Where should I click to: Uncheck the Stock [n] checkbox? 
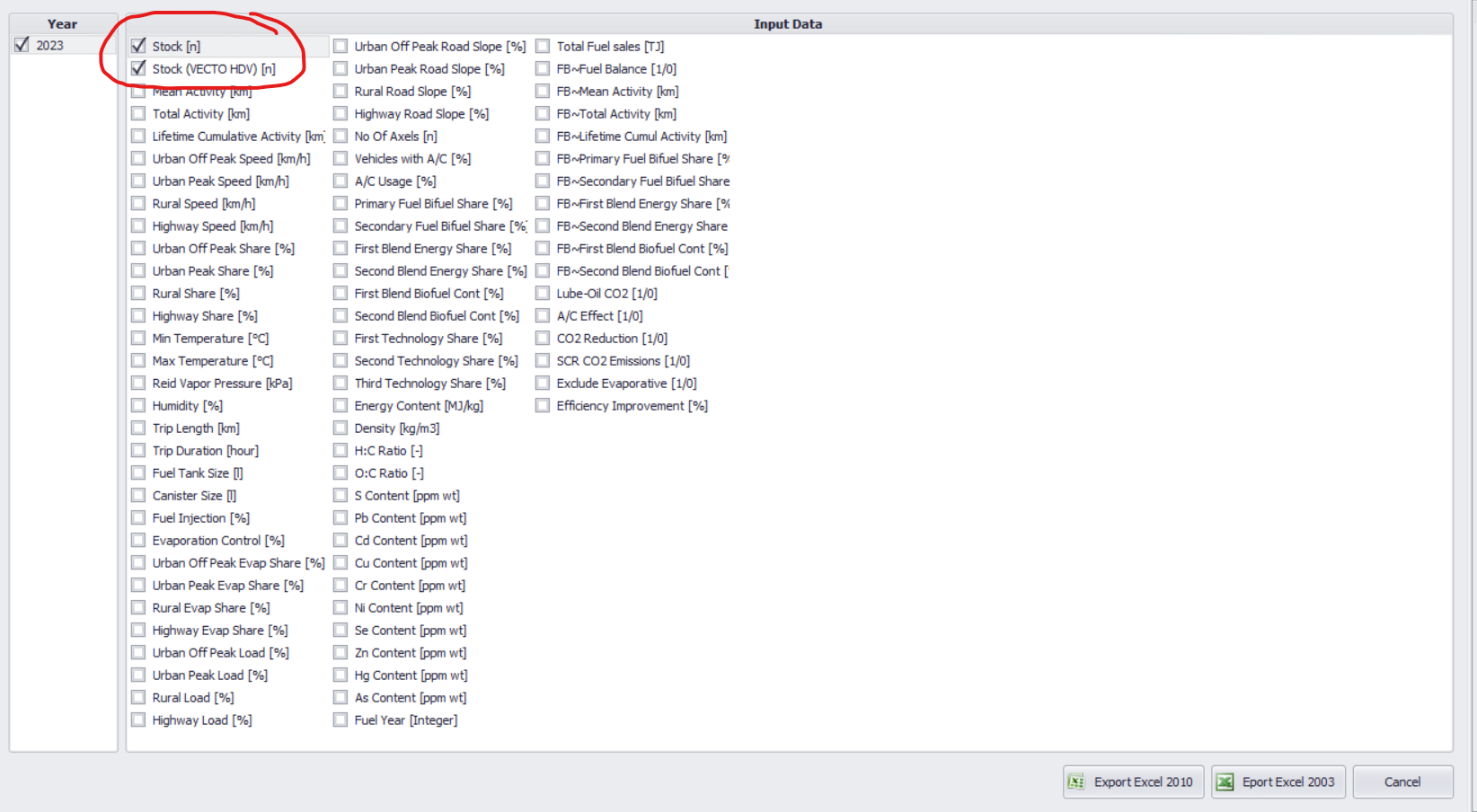137,45
